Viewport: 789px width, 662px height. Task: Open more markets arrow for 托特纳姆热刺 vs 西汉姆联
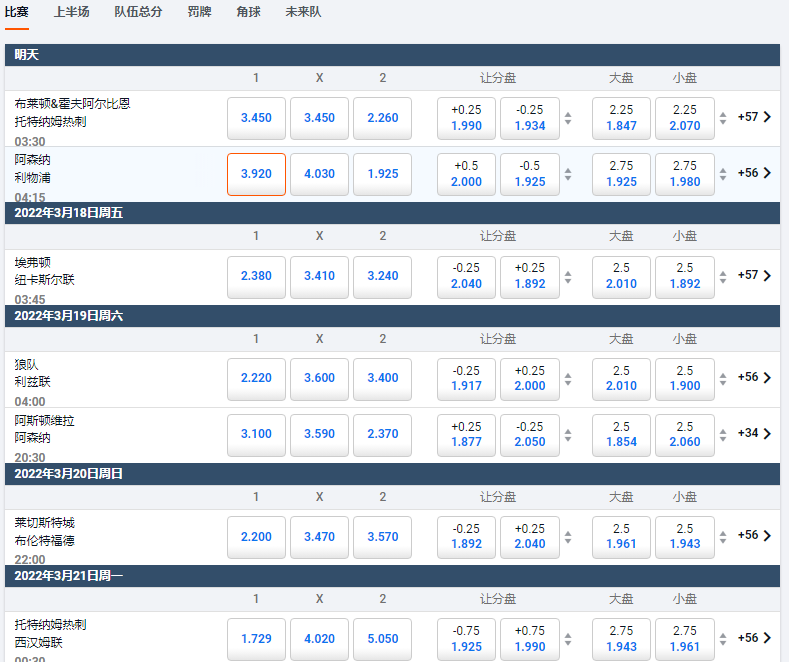coord(767,638)
